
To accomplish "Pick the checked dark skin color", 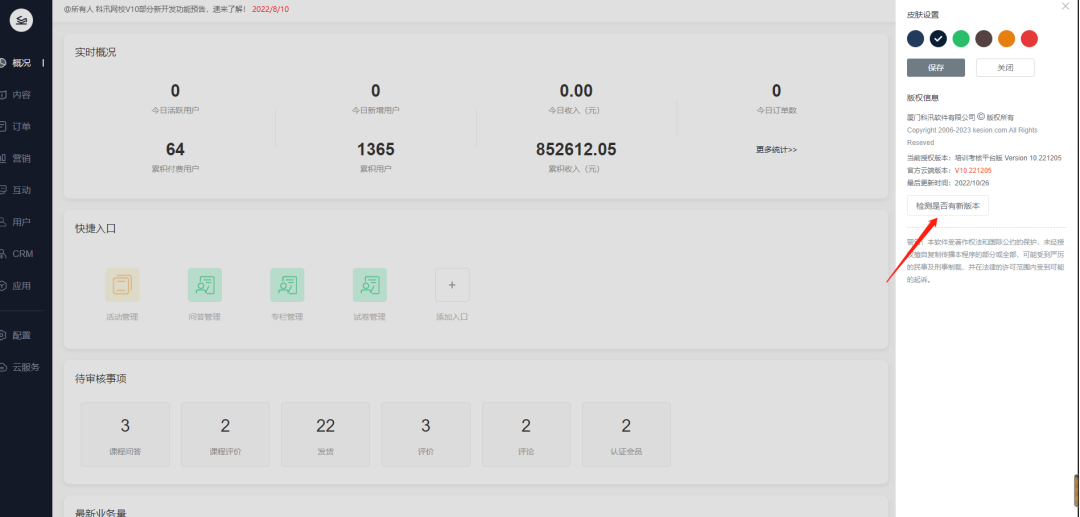I will point(938,39).
